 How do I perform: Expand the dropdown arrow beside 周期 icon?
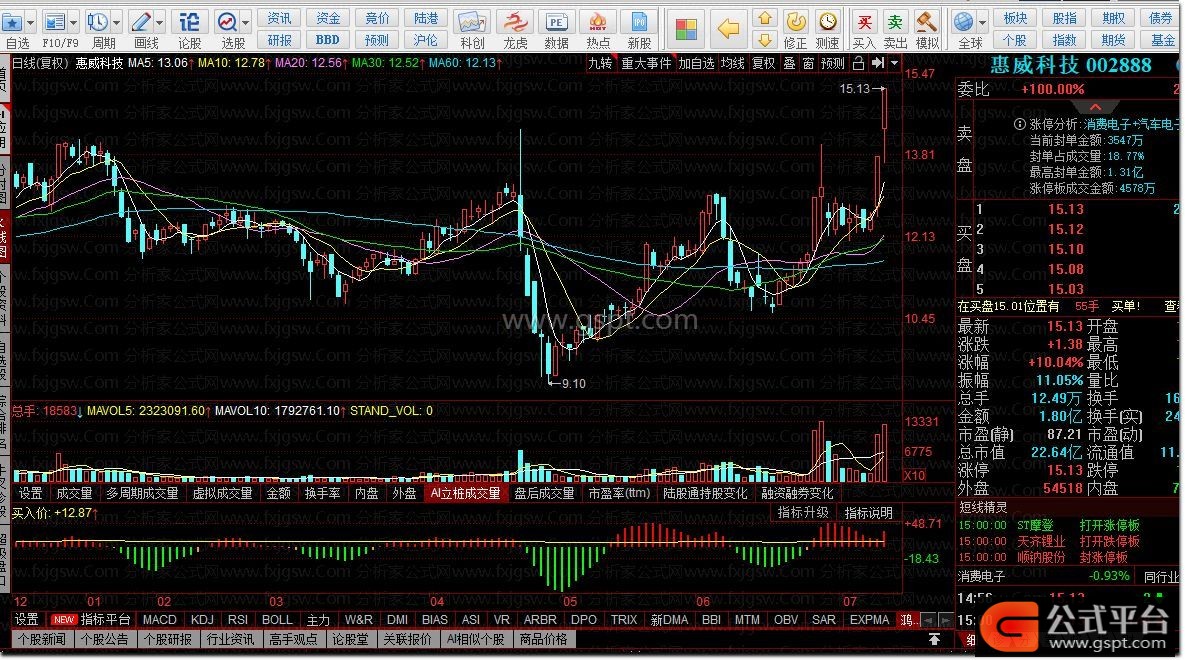tap(116, 23)
